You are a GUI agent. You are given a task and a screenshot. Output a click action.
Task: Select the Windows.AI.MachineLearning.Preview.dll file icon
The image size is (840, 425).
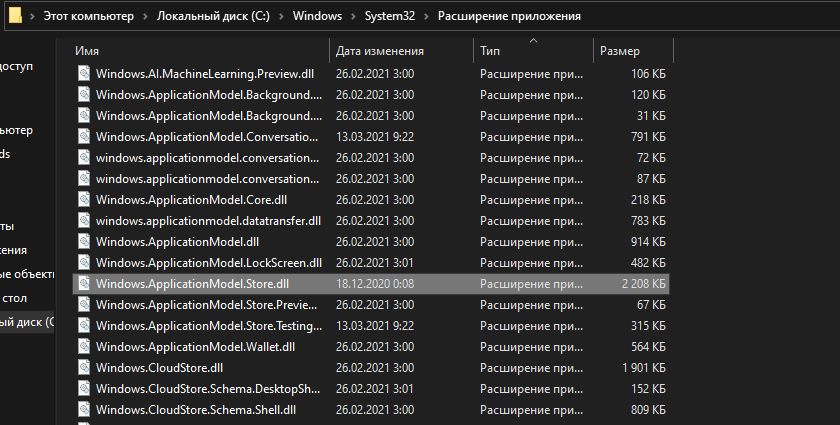coord(84,73)
